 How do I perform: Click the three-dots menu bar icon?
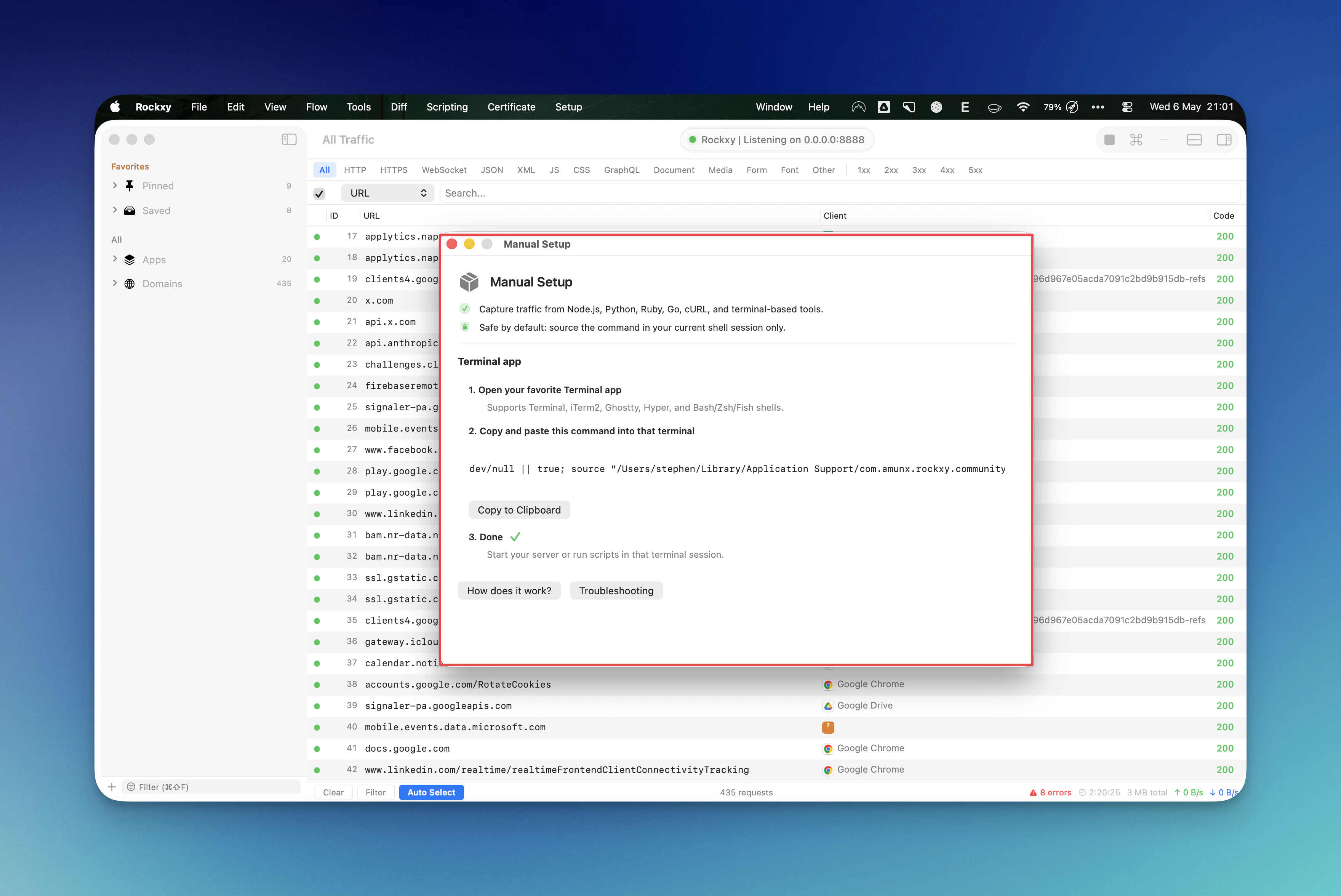coord(1098,107)
